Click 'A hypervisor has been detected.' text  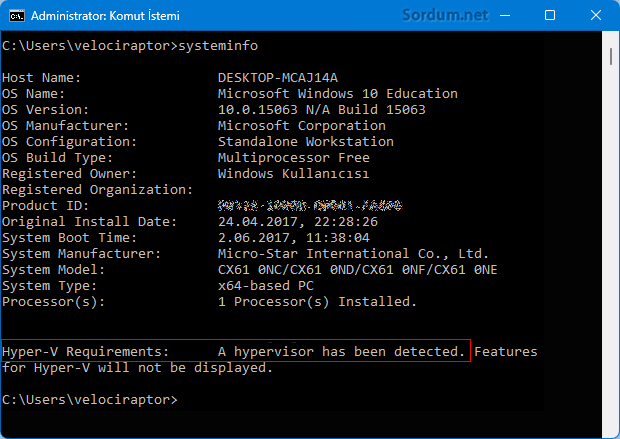341,352
